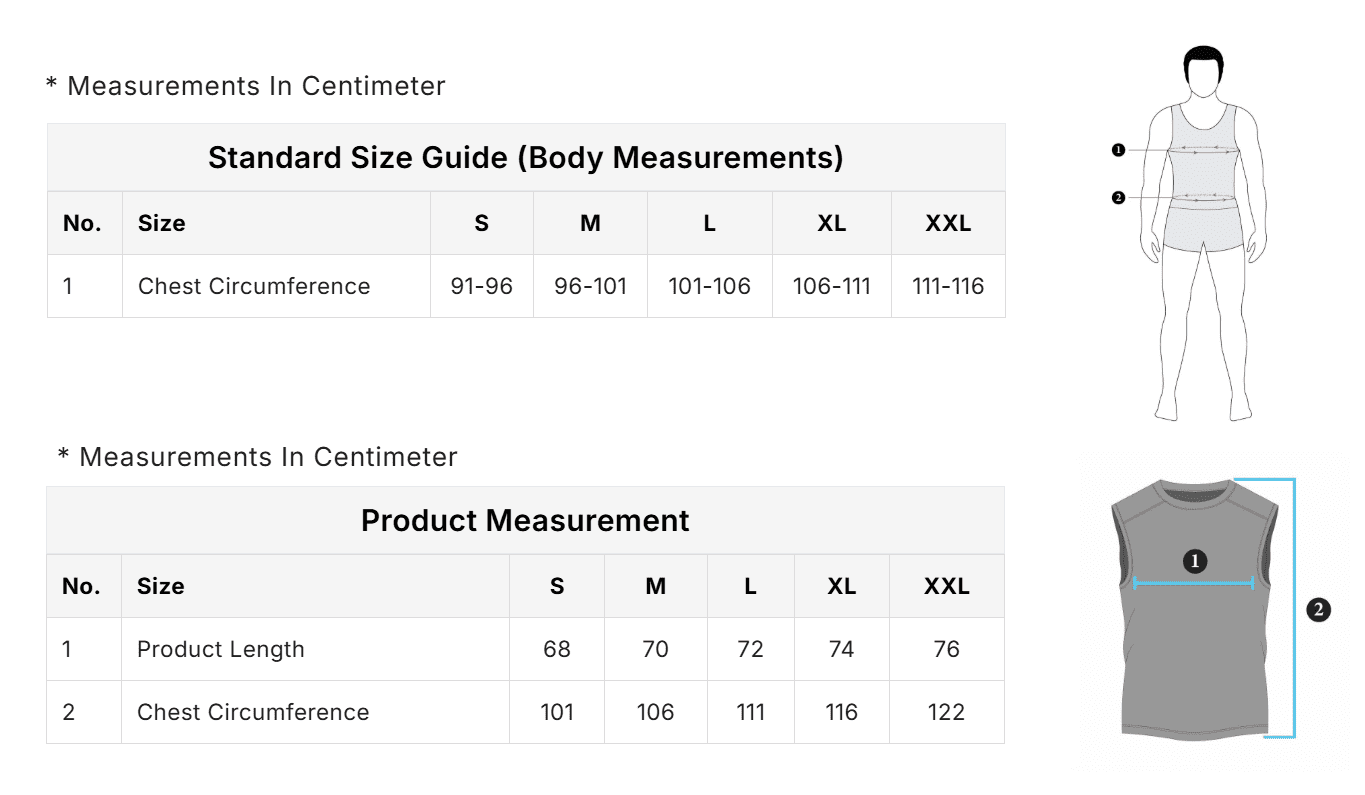
Task: Click the blue vertical length line
Action: point(1294,608)
